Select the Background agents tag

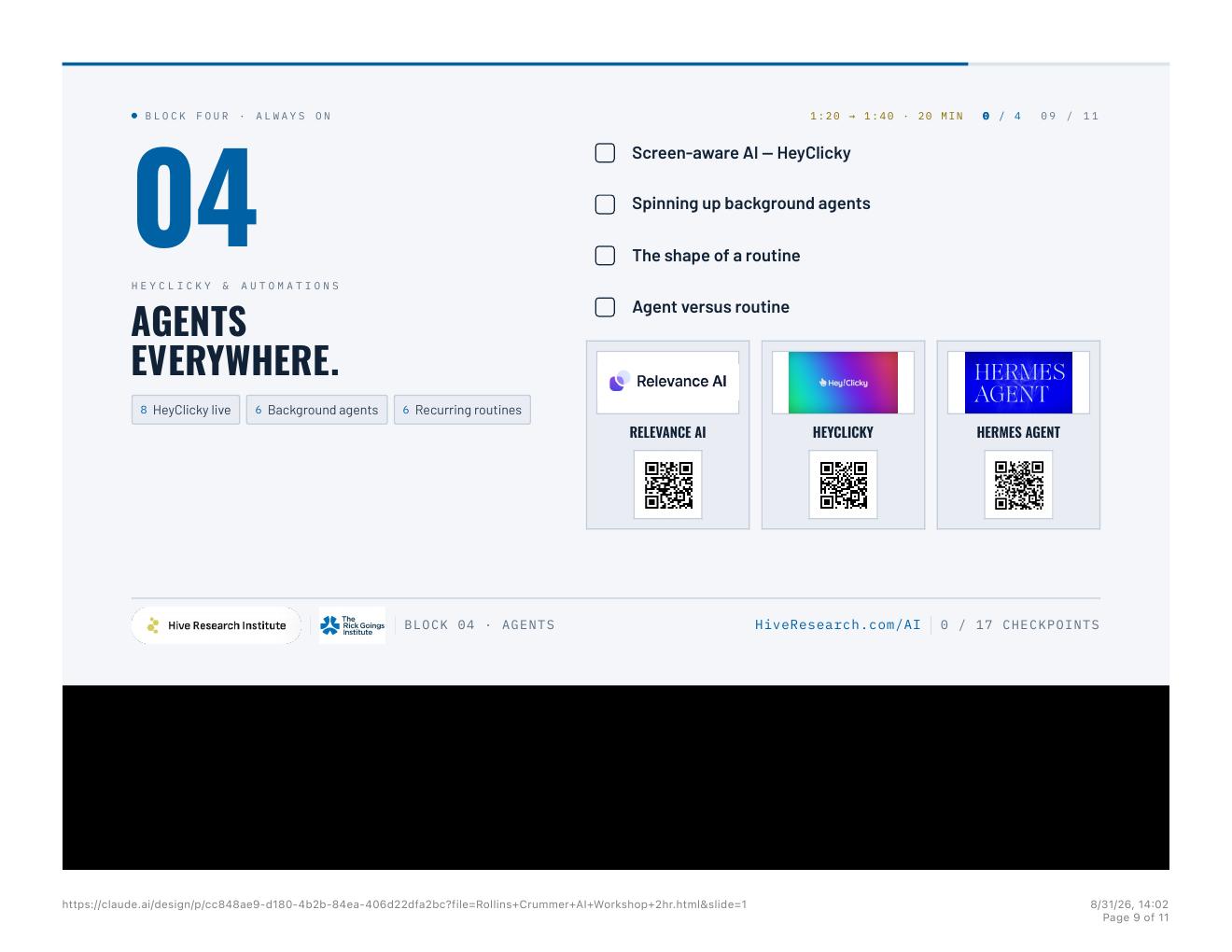click(x=316, y=410)
